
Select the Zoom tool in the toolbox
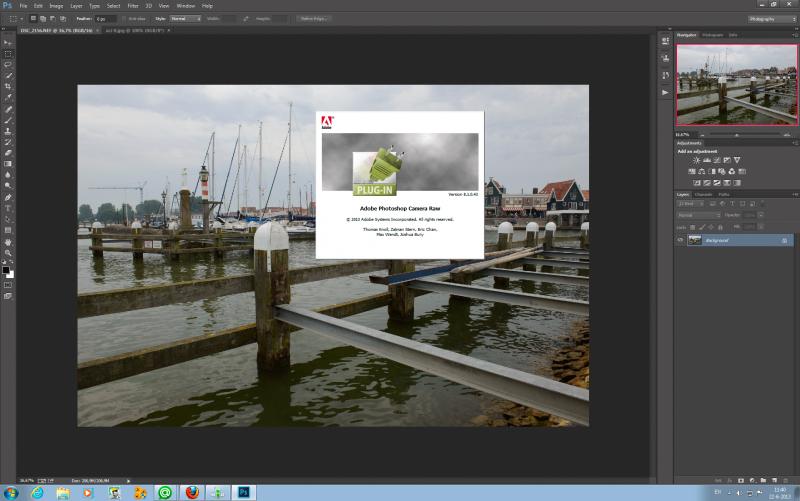click(x=8, y=253)
